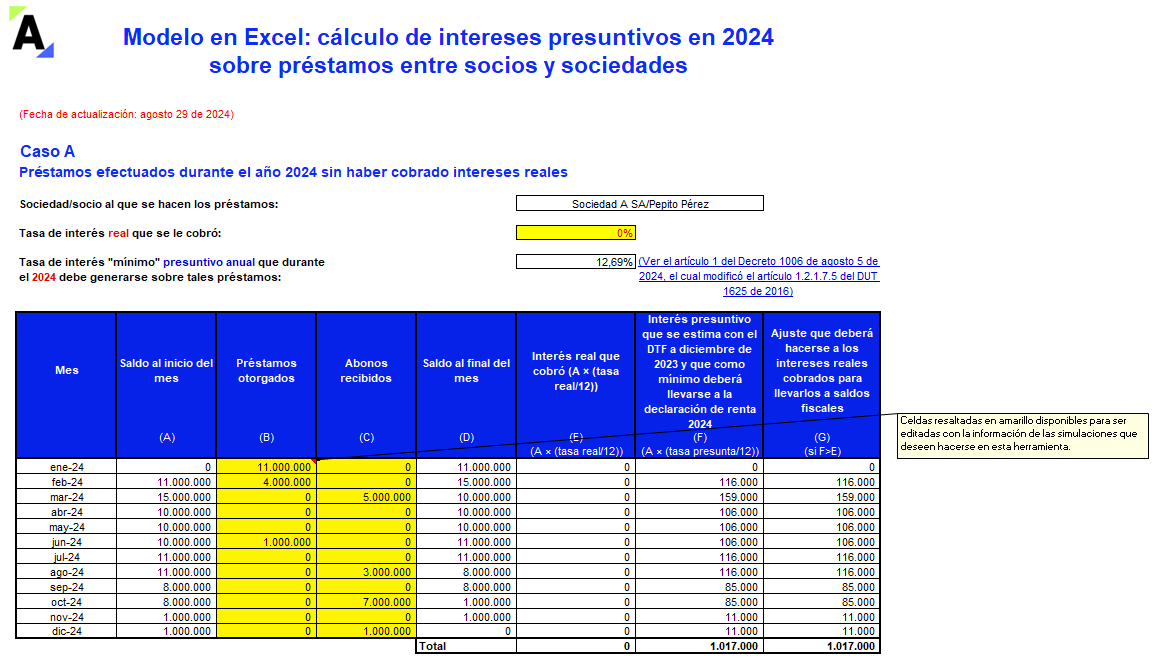
Task: Select the nov-24 month cell
Action: click(x=67, y=617)
